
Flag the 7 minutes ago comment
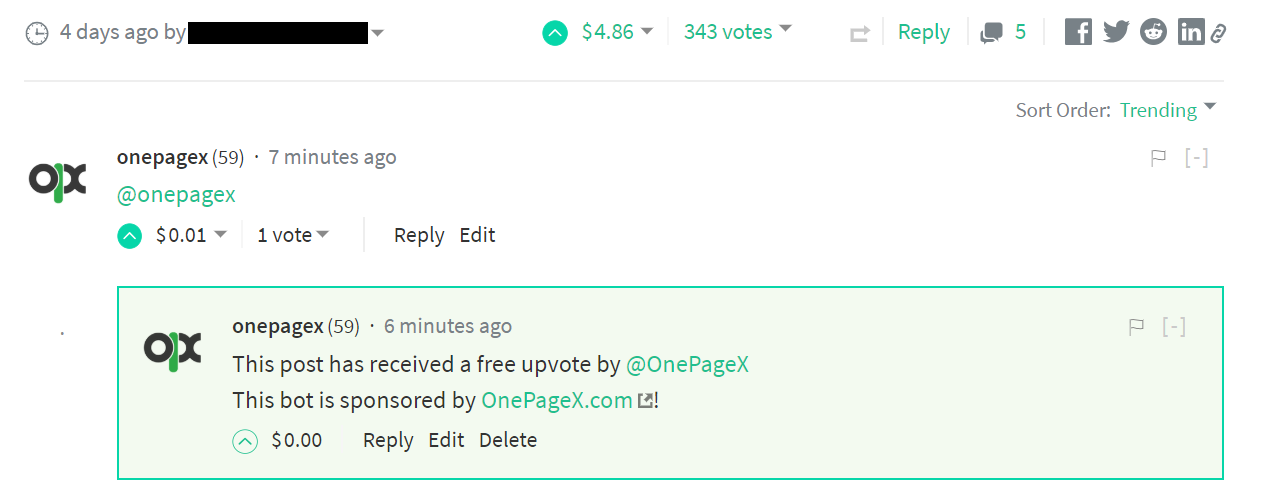pos(1159,158)
